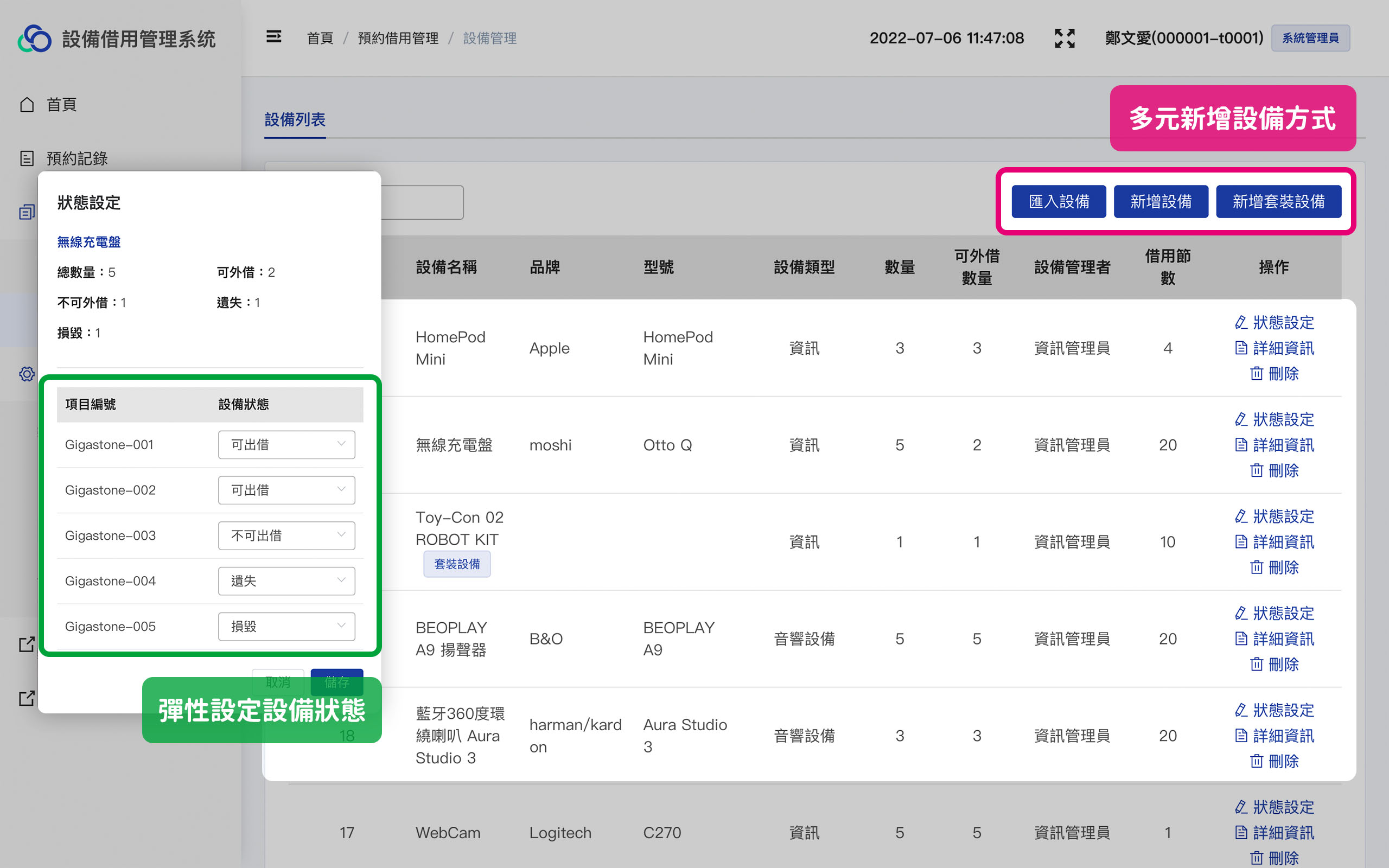The width and height of the screenshot is (1389, 868).
Task: Open Gigastone-001 status dropdown
Action: coord(286,444)
